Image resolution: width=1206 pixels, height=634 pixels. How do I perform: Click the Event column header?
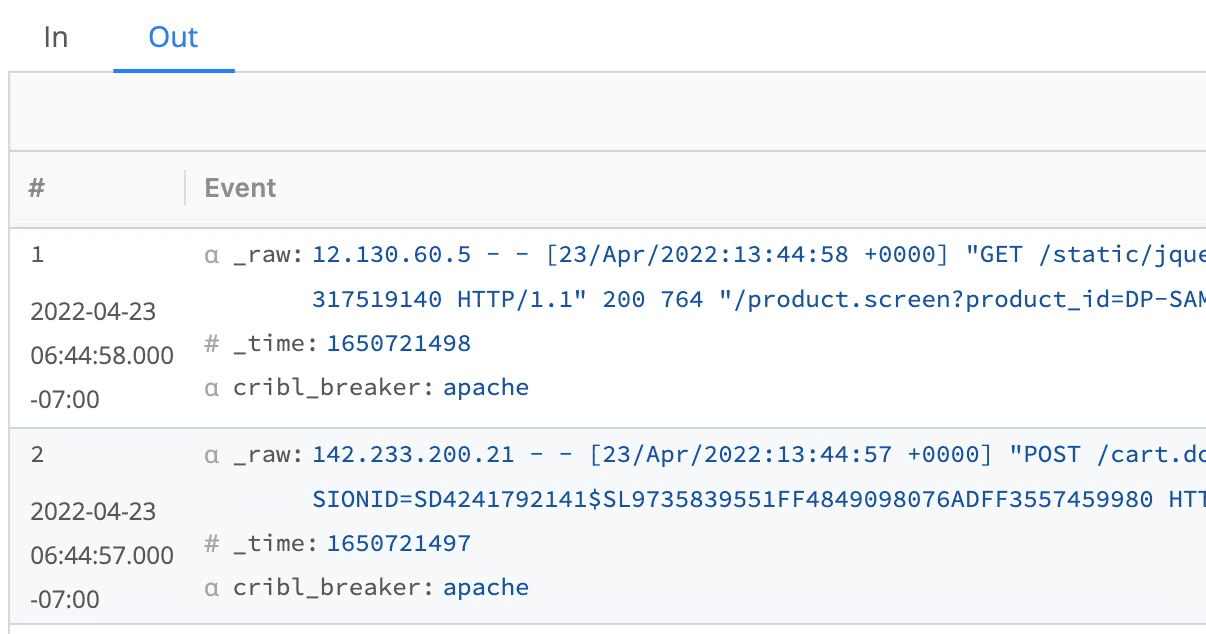(240, 188)
